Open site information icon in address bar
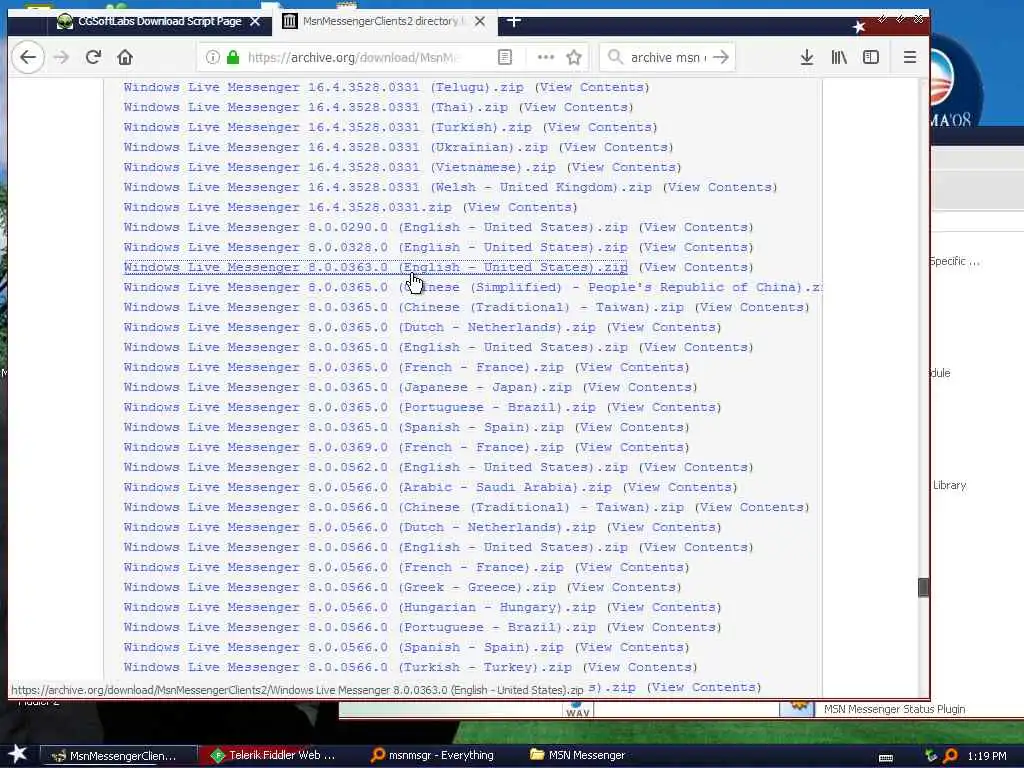This screenshot has width=1024, height=768. click(212, 57)
